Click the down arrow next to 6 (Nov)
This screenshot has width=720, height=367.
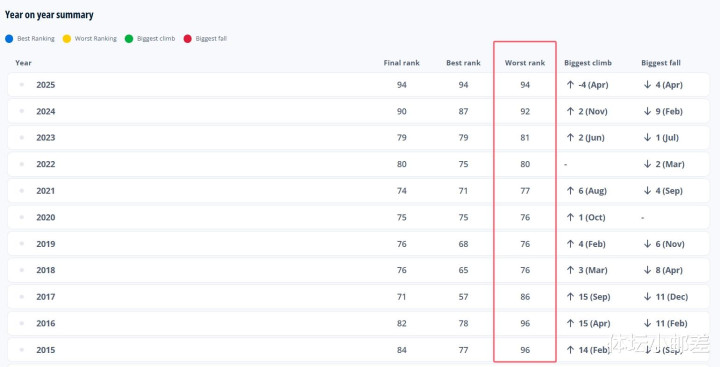click(647, 244)
